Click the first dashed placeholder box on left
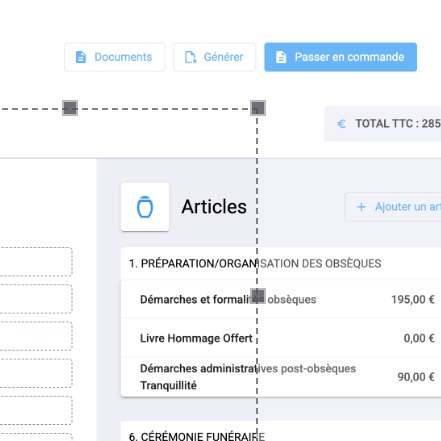 tap(36, 262)
